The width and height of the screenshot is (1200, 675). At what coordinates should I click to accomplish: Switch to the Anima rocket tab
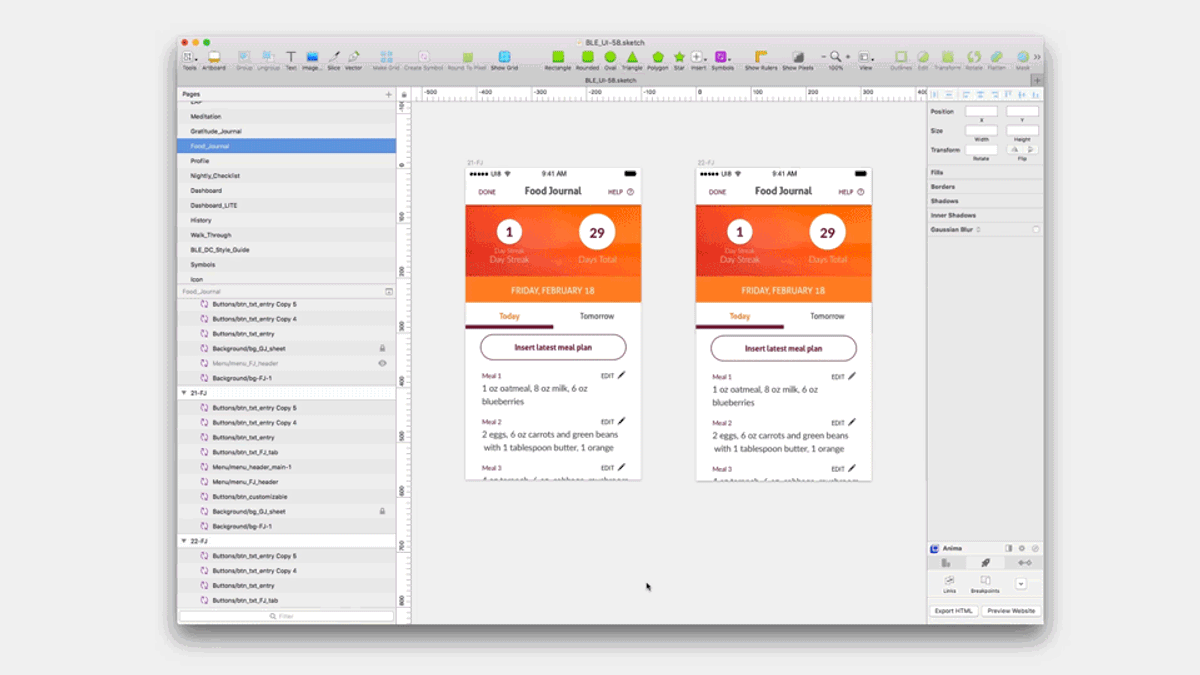[985, 563]
